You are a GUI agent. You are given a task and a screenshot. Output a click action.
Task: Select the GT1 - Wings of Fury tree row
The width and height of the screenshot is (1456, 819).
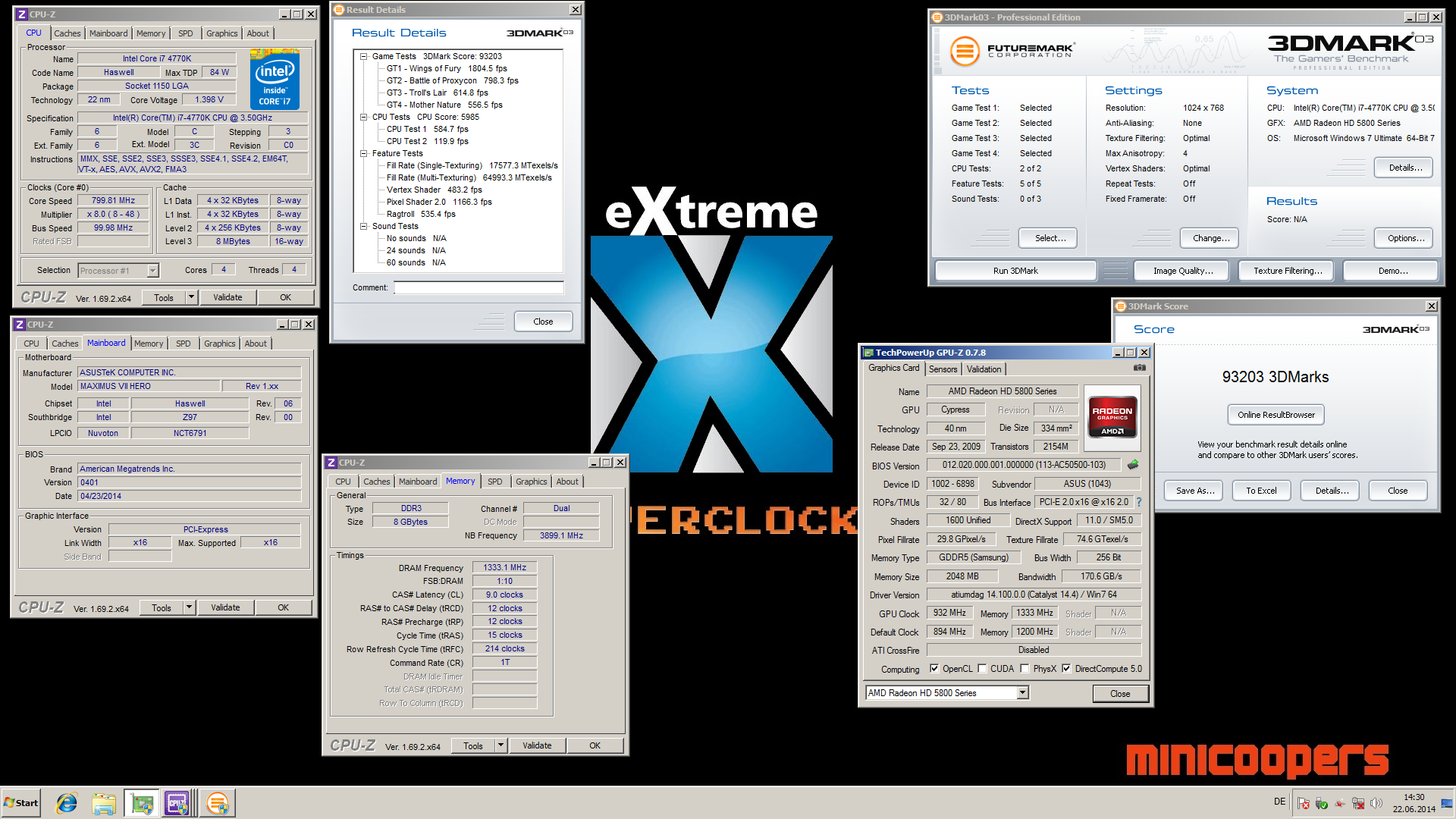(x=447, y=68)
